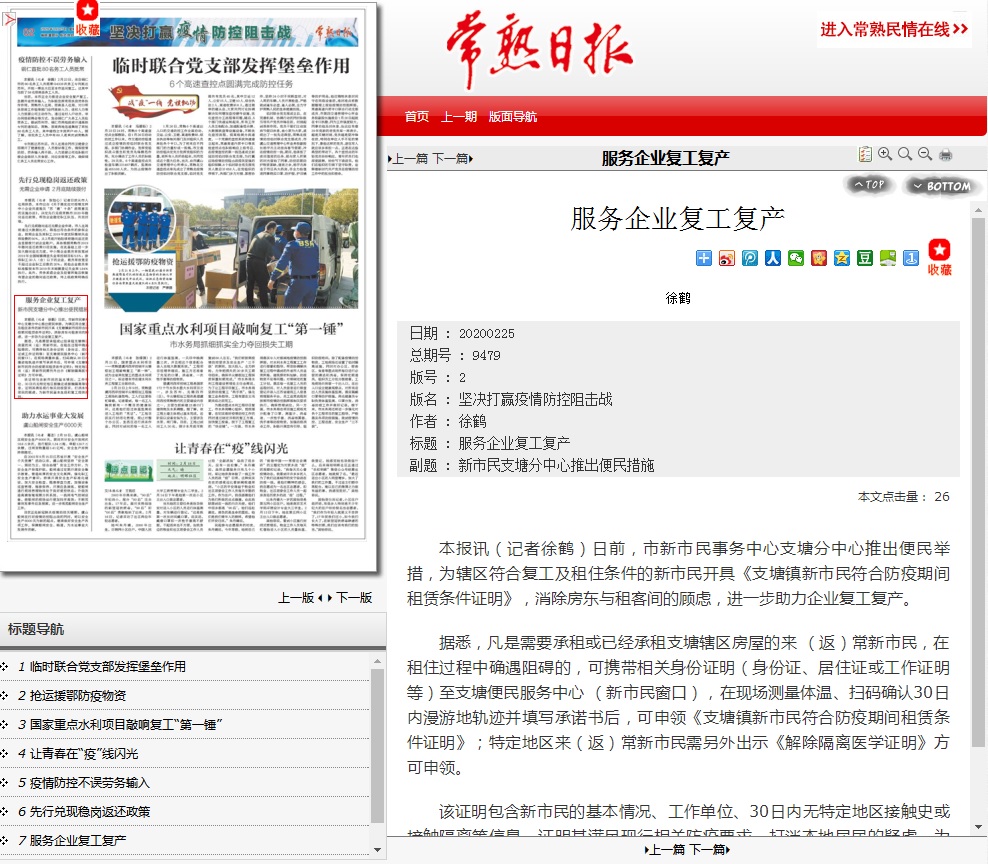Click 下一篇 above the article title bar
The image size is (988, 864).
click(x=452, y=158)
